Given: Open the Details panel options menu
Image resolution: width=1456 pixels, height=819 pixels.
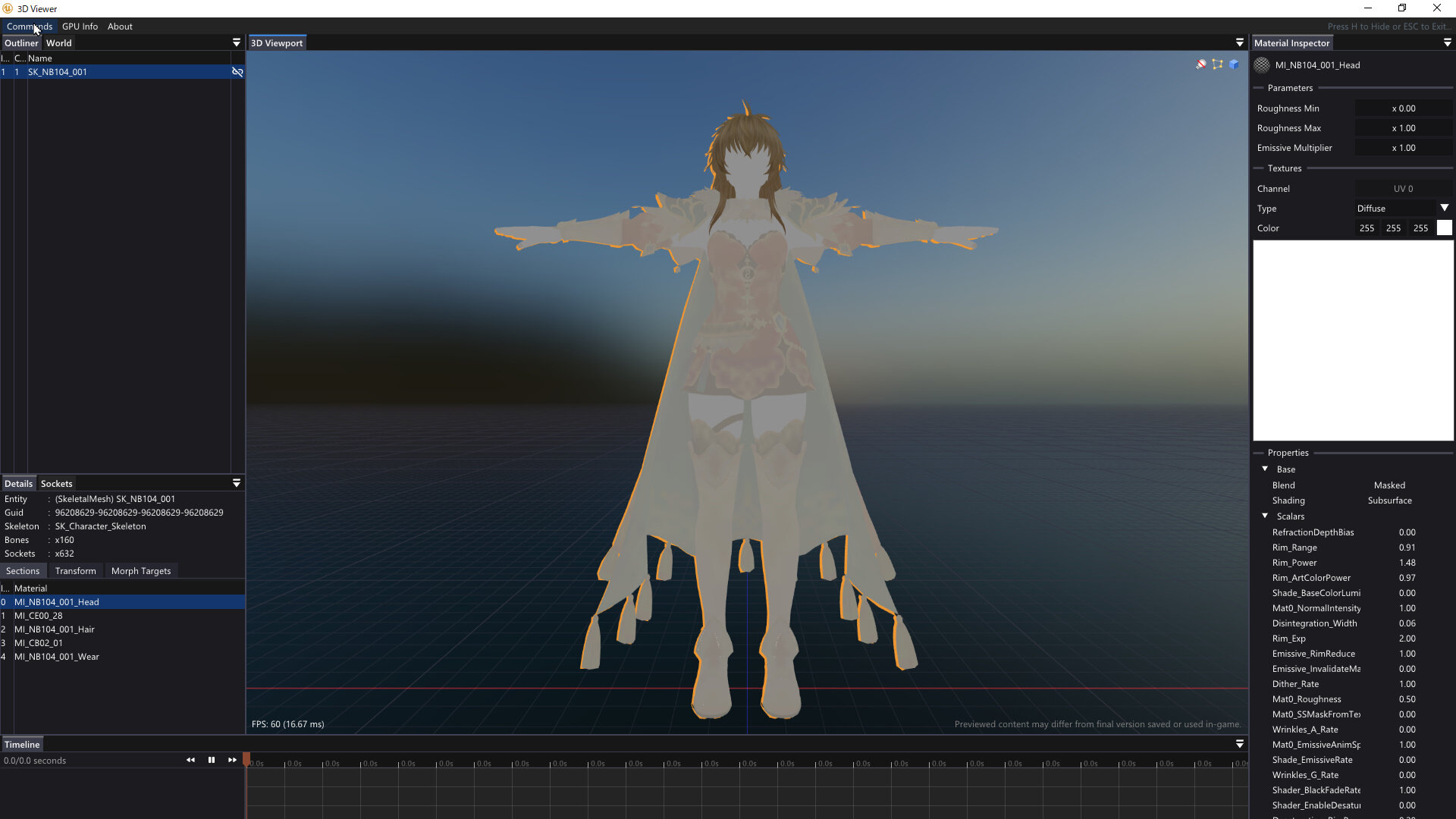Looking at the screenshot, I should pos(237,483).
